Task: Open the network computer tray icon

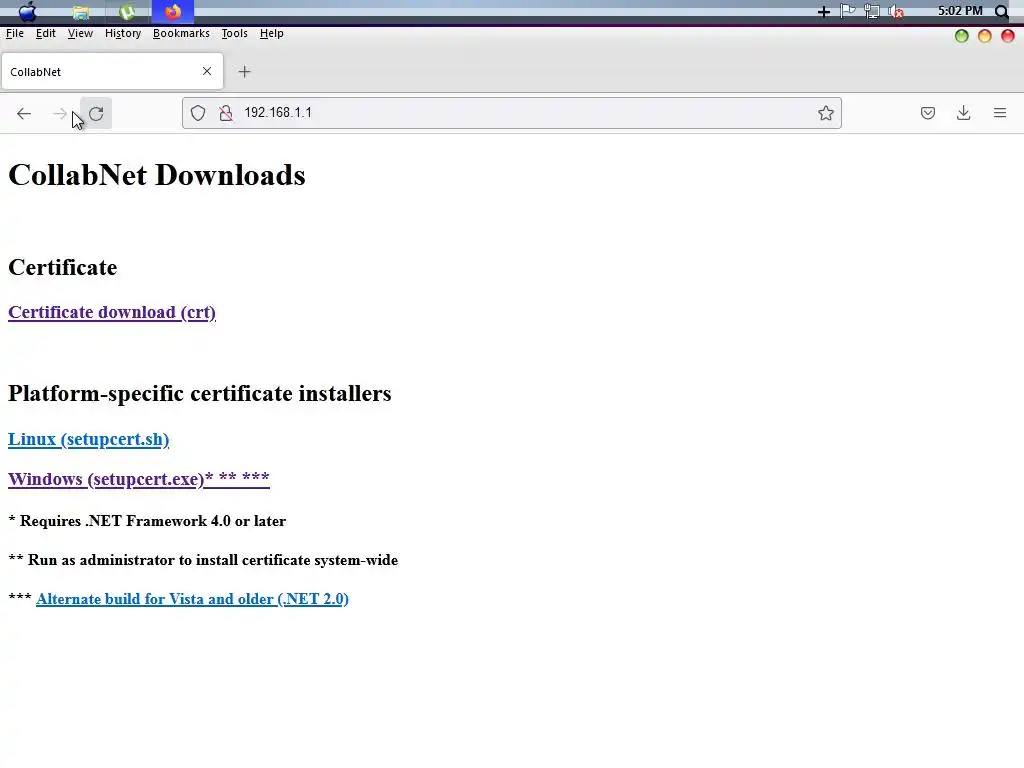Action: coord(872,11)
